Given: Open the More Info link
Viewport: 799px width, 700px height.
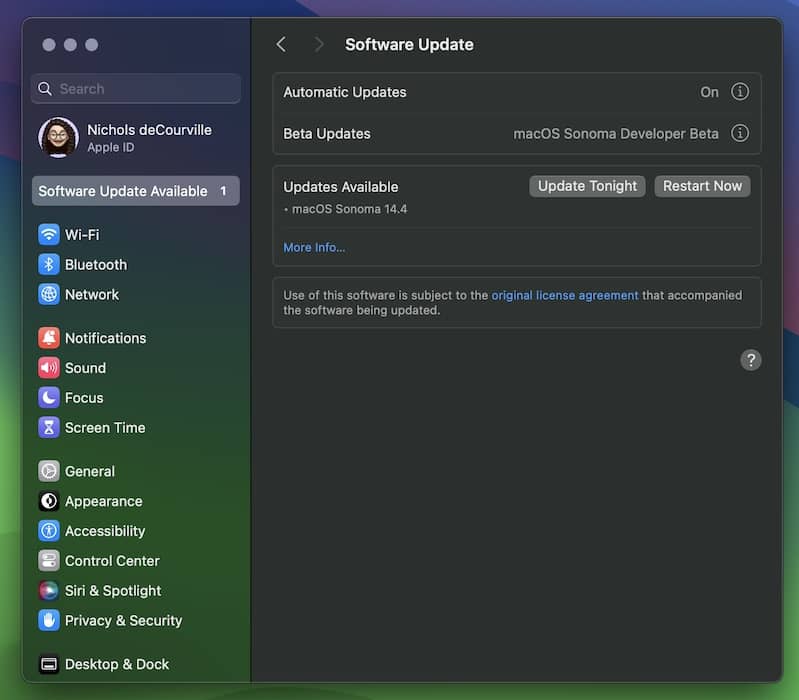Looking at the screenshot, I should (x=314, y=247).
